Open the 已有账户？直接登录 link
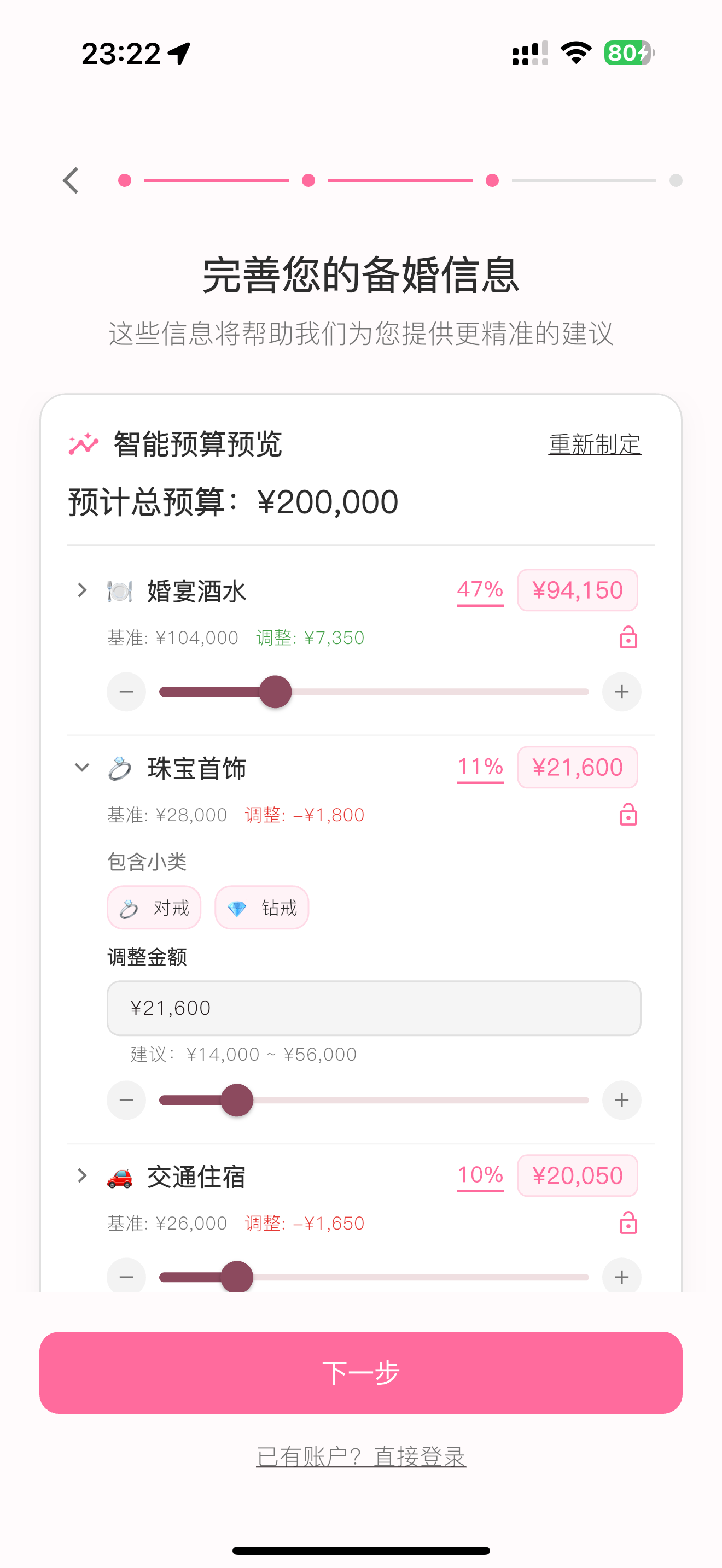 coord(361,1457)
